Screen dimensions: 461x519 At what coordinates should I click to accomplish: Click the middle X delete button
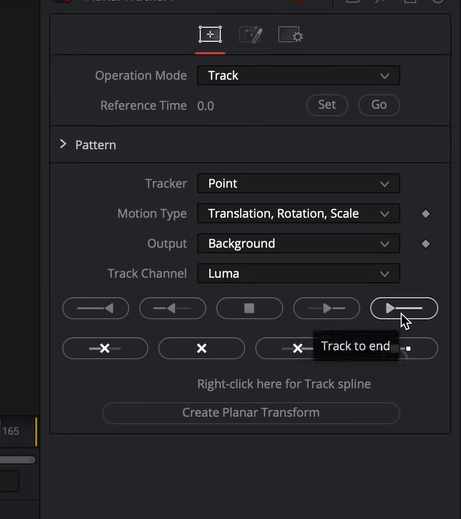point(201,348)
